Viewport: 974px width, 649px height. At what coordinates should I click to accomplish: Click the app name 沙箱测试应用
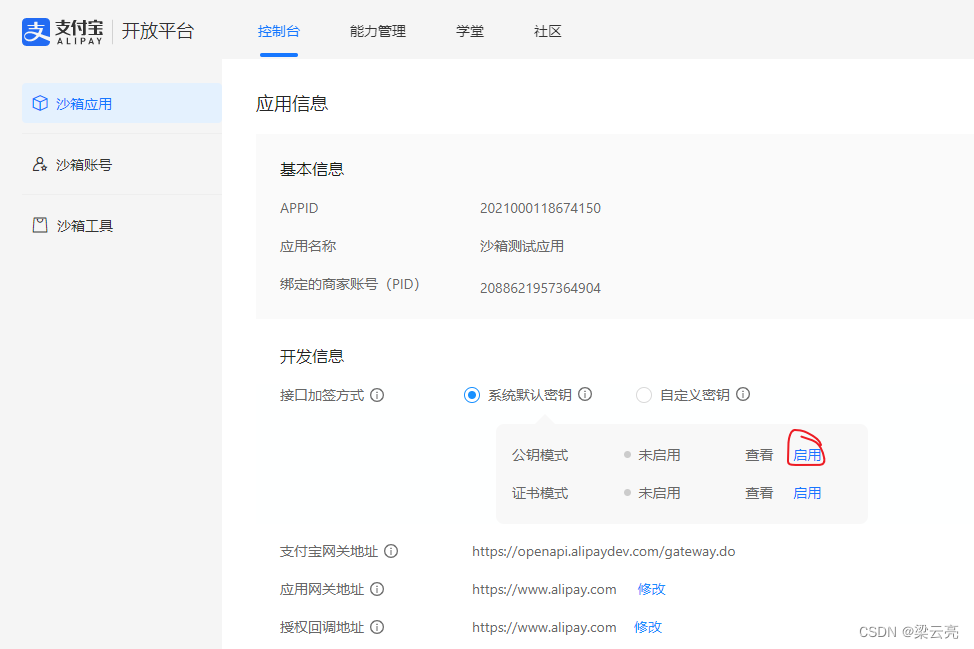click(522, 246)
